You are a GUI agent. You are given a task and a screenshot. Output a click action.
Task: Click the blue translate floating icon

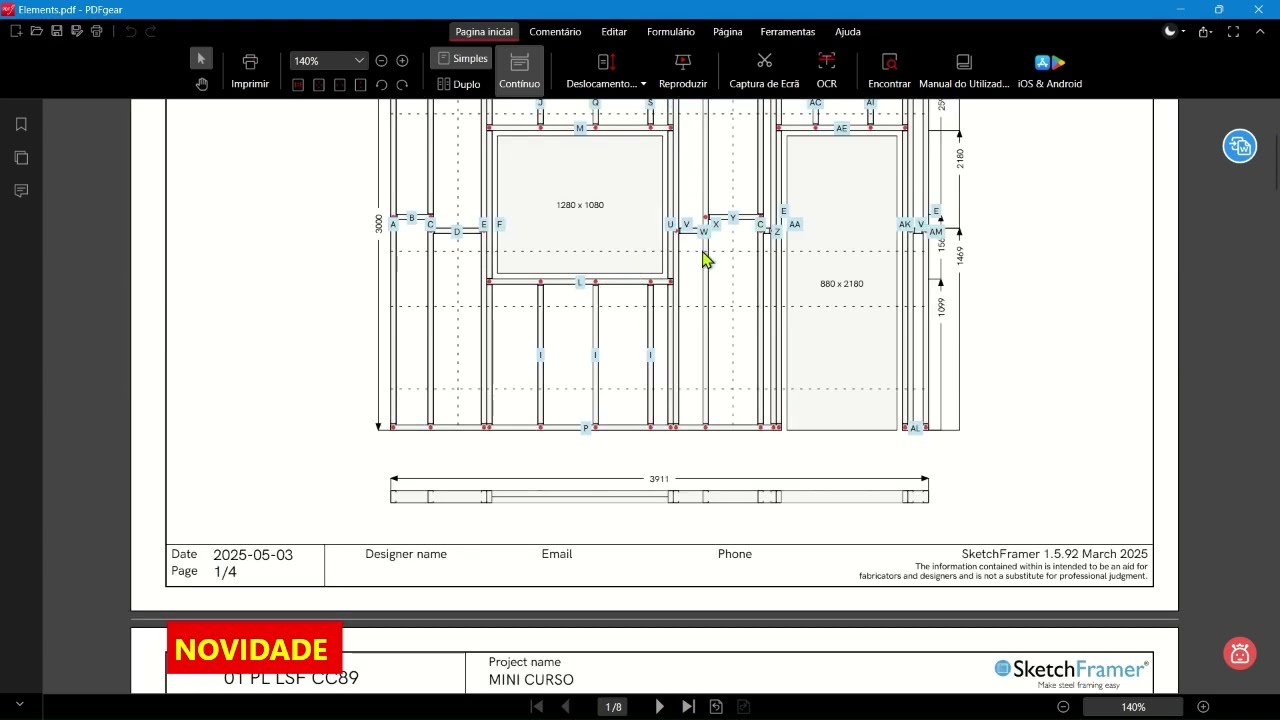pyautogui.click(x=1240, y=146)
